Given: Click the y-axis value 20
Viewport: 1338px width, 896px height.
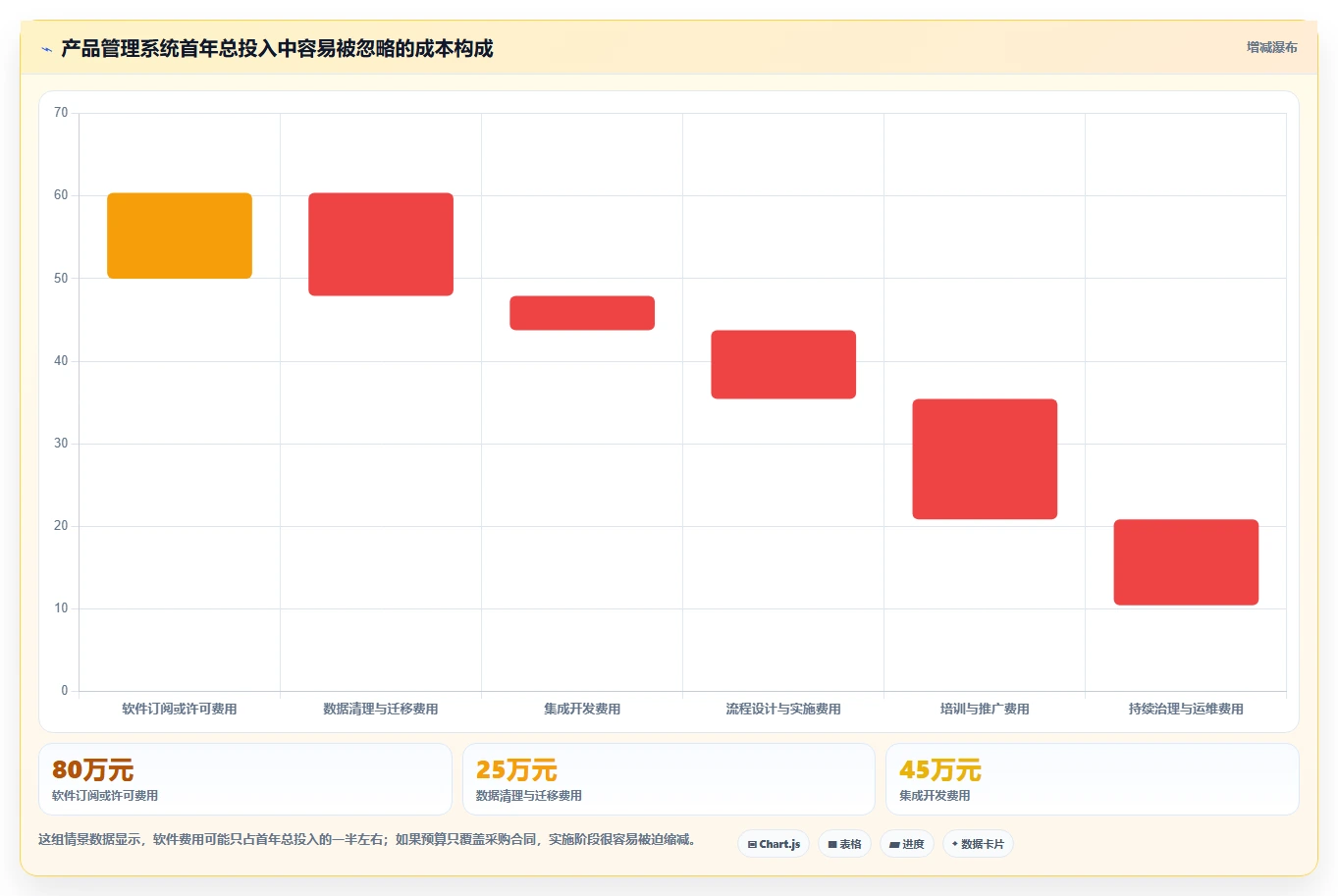Looking at the screenshot, I should (61, 526).
